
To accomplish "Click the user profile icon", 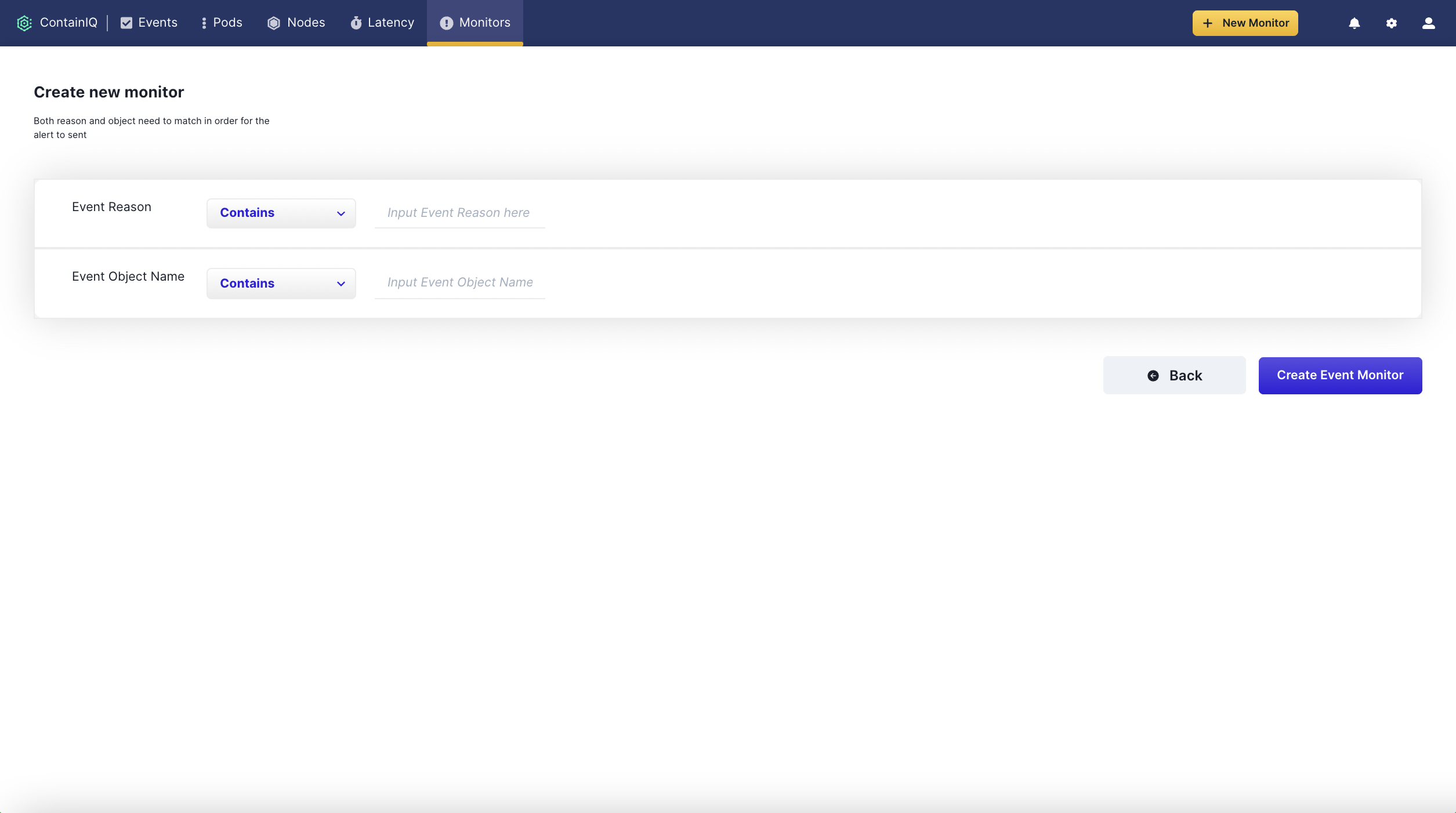I will (1429, 23).
